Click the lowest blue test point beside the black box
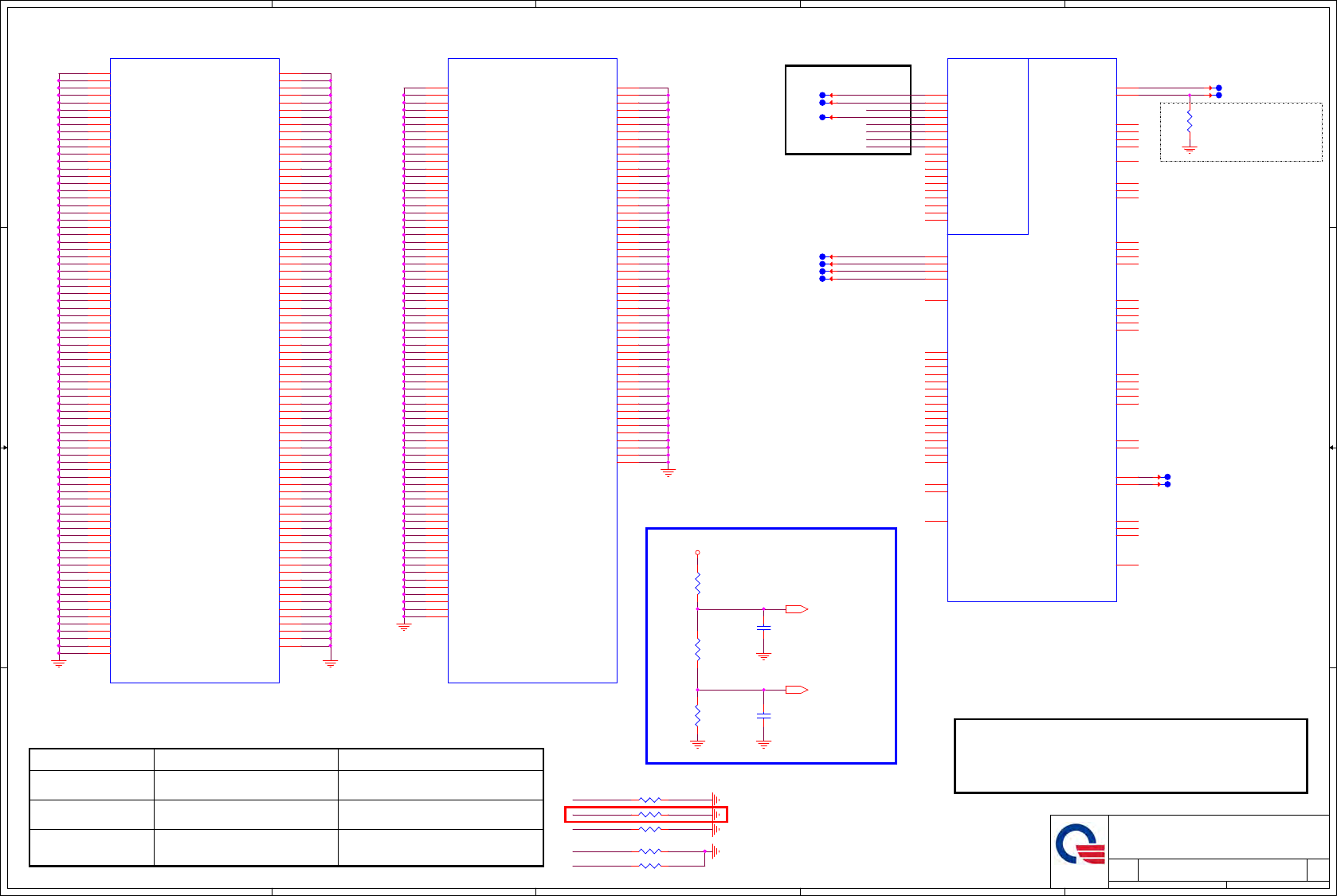Viewport: 1337px width, 896px height. point(822,117)
